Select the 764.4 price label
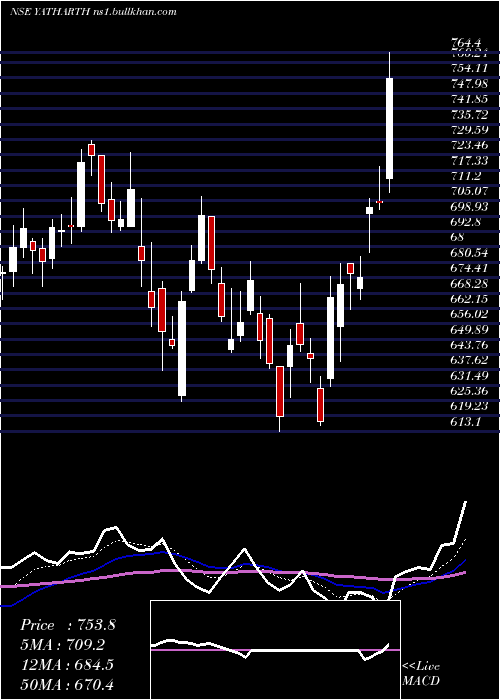 click(x=466, y=43)
